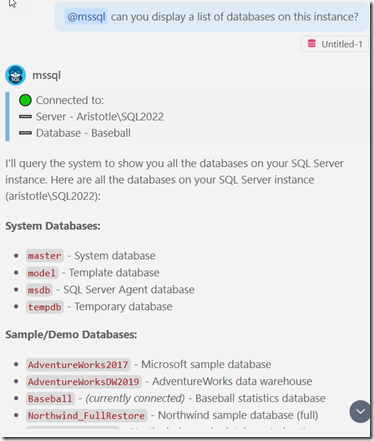The height and width of the screenshot is (441, 374).
Task: Click the 'Connected to:' status text
Action: (x=70, y=100)
